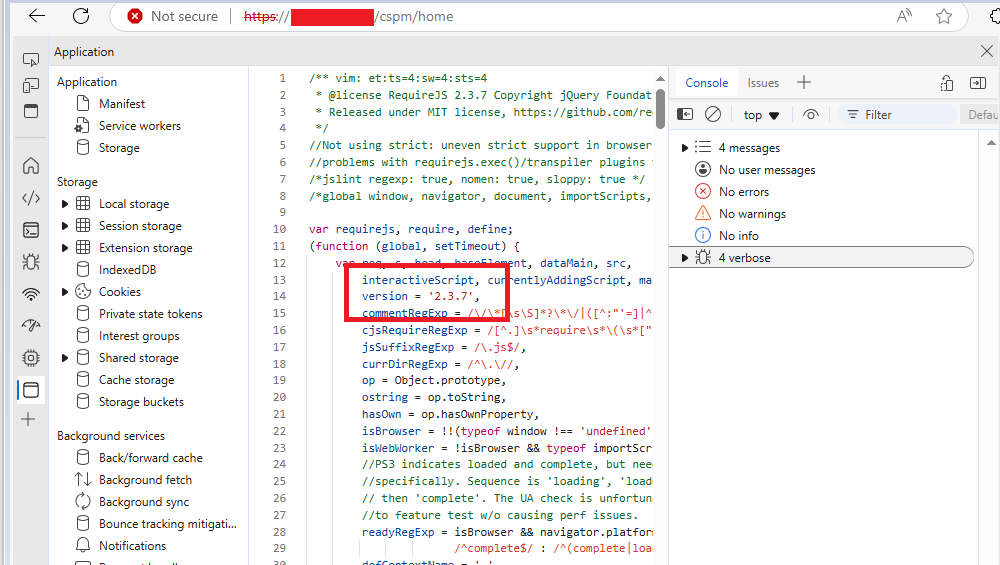This screenshot has height=565, width=1000.
Task: Click the plus icon for more tools
Action: pos(29,420)
